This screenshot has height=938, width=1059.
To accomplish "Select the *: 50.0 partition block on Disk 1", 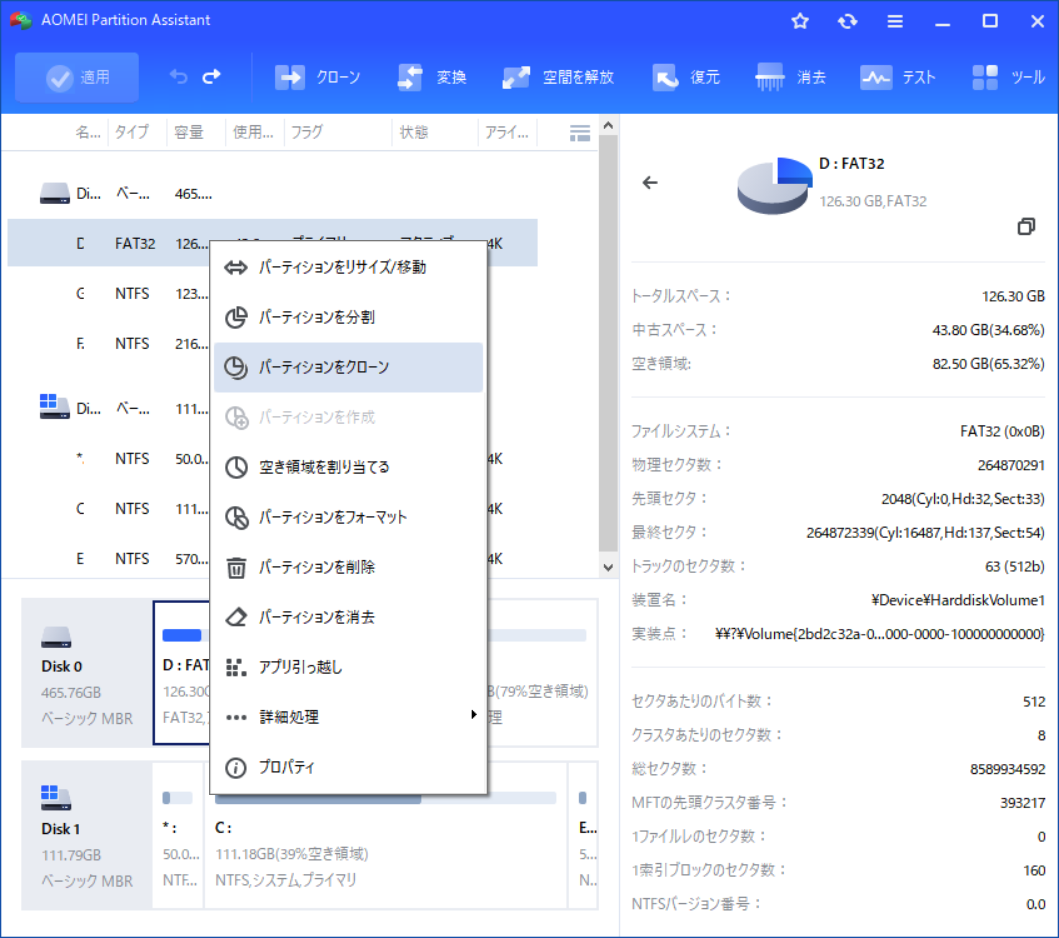I will point(178,835).
